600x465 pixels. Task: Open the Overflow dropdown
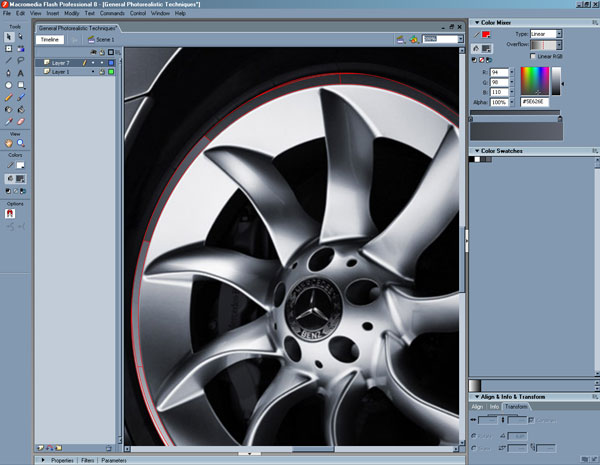tap(559, 45)
